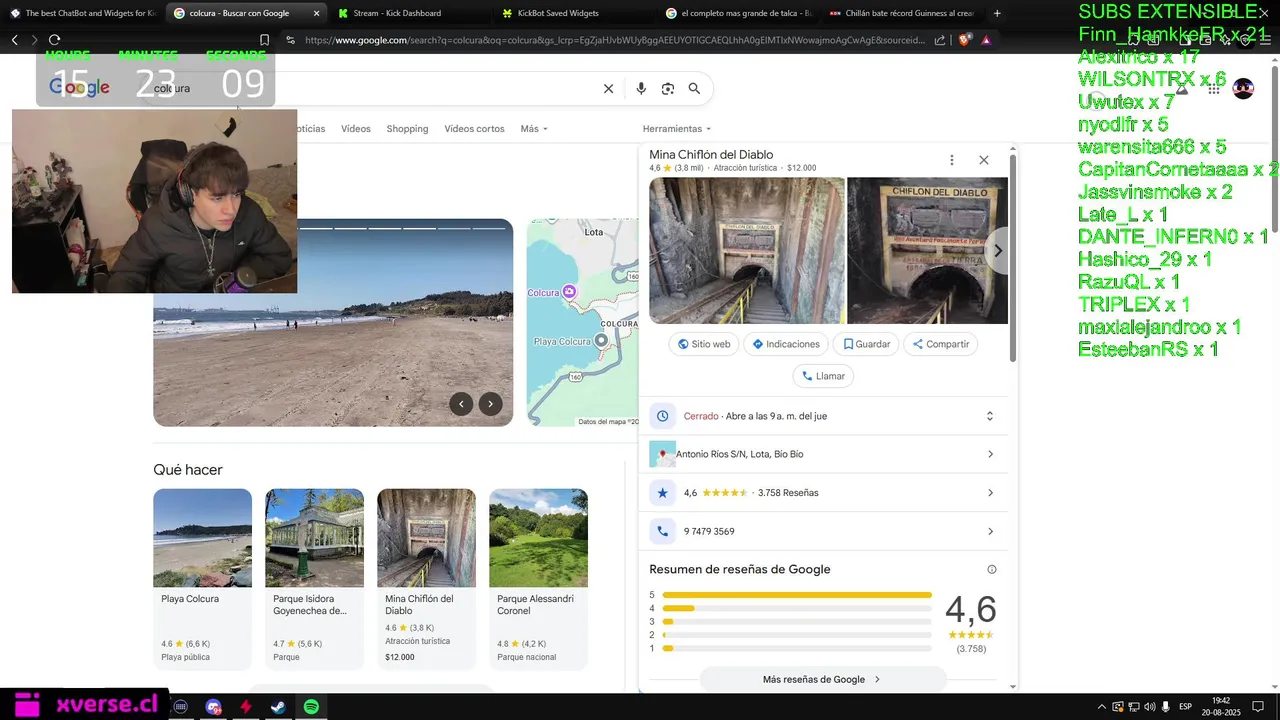
Task: Go back with the browser back arrow
Action: tap(14, 40)
